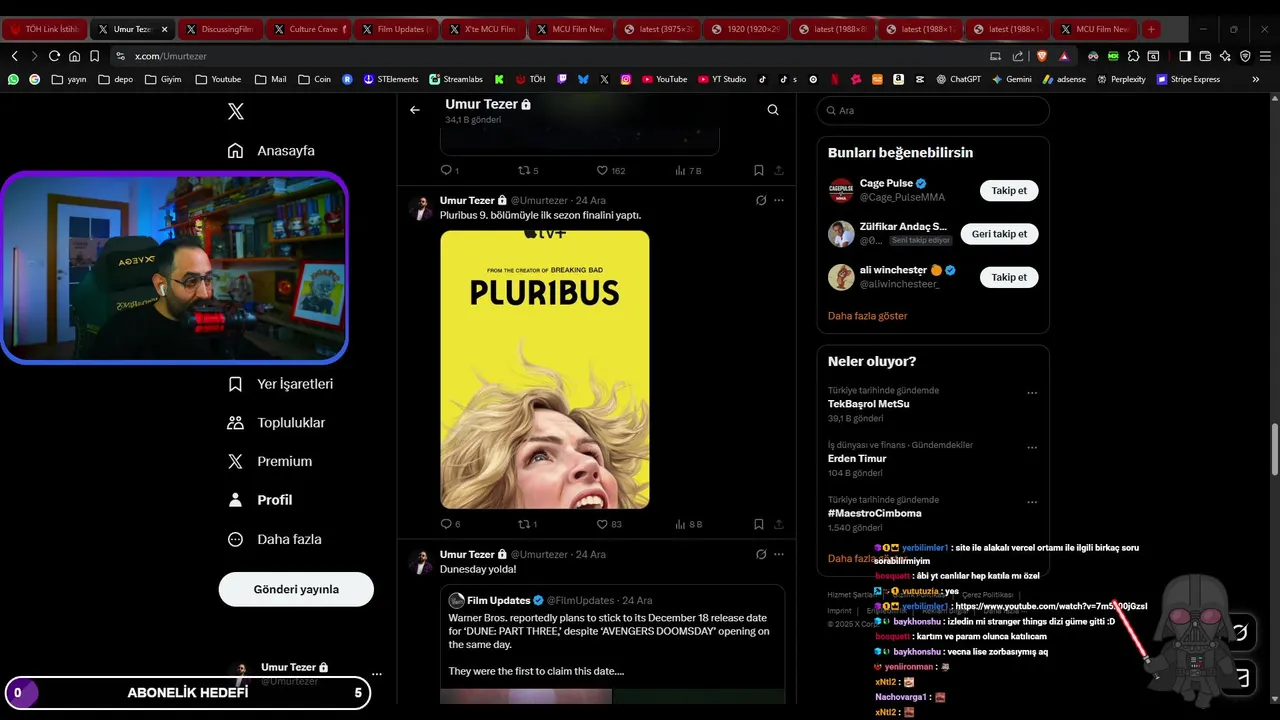1280x720 pixels.
Task: Open more options on Dunesday post
Action: [x=779, y=554]
